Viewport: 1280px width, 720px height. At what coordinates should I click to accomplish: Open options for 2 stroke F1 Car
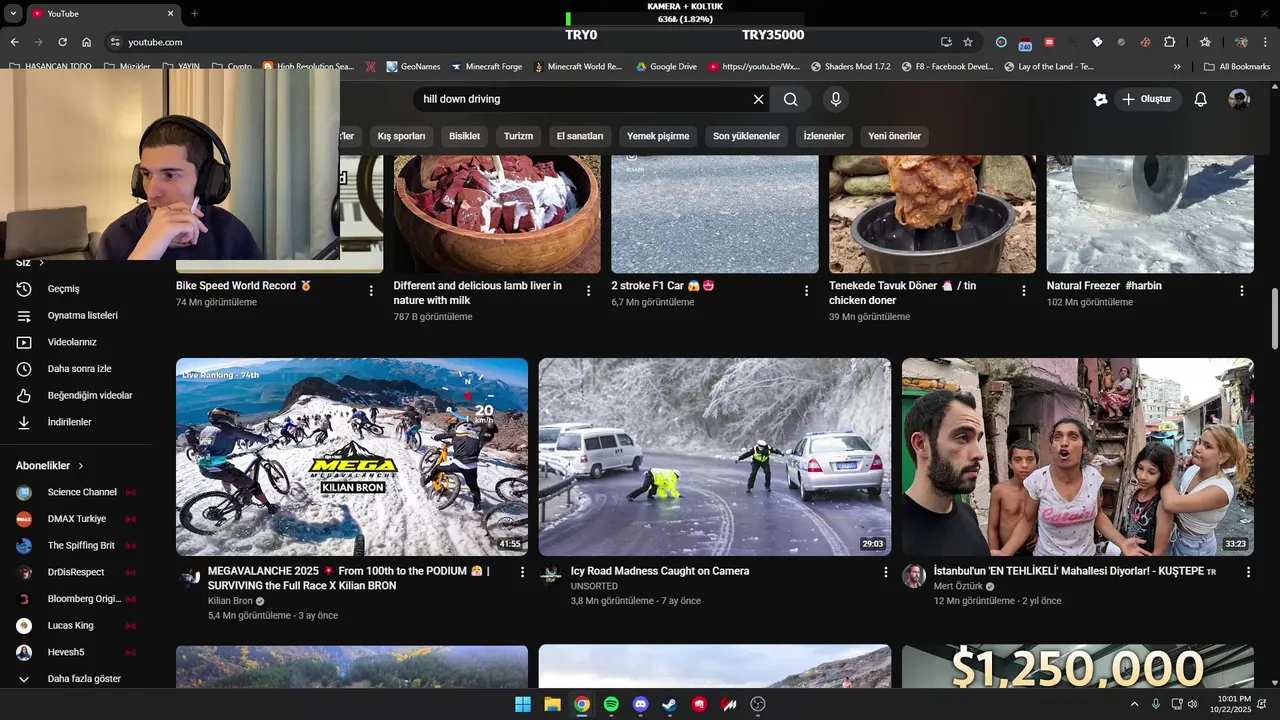[806, 291]
